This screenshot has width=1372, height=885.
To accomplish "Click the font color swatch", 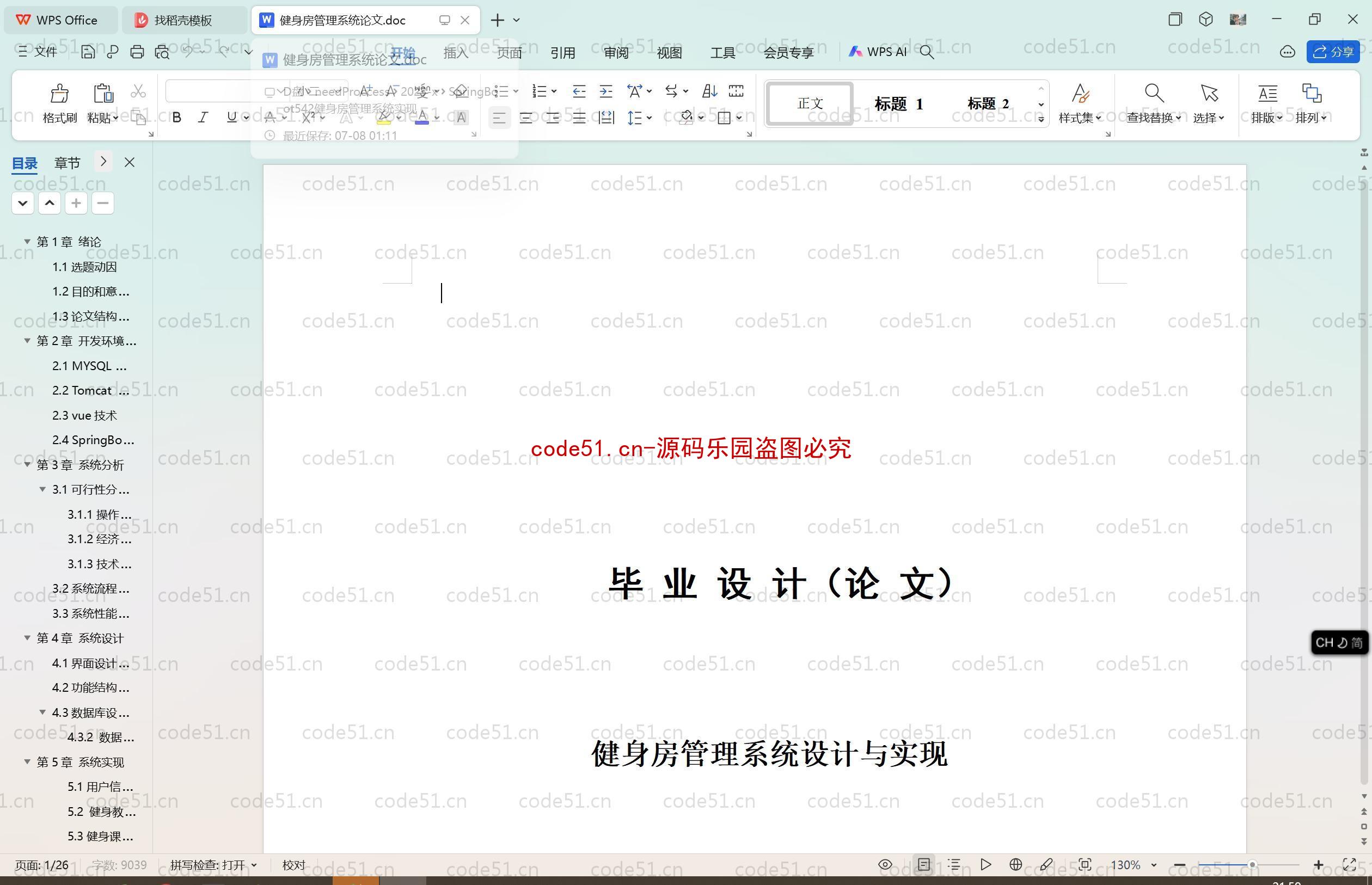I will (422, 118).
